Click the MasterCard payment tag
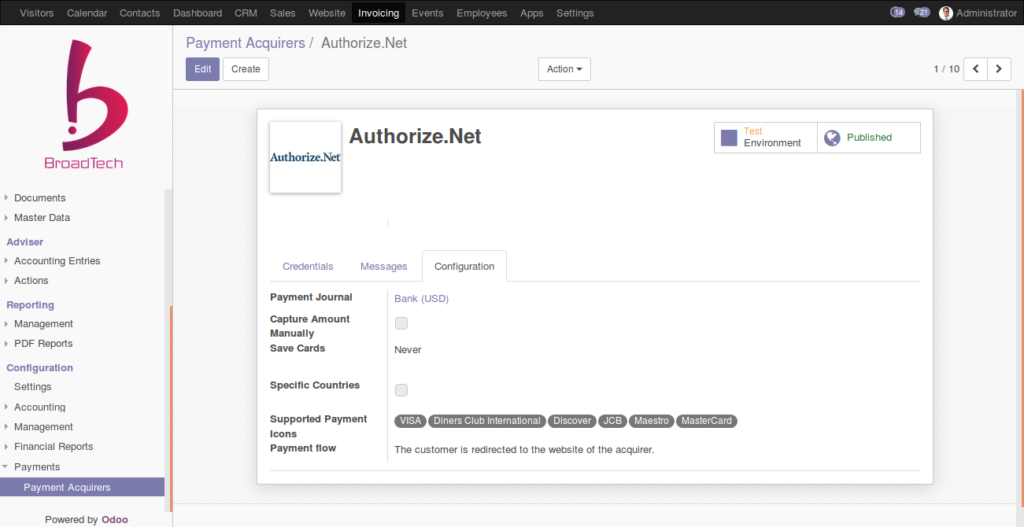The width and height of the screenshot is (1024, 527). point(707,421)
